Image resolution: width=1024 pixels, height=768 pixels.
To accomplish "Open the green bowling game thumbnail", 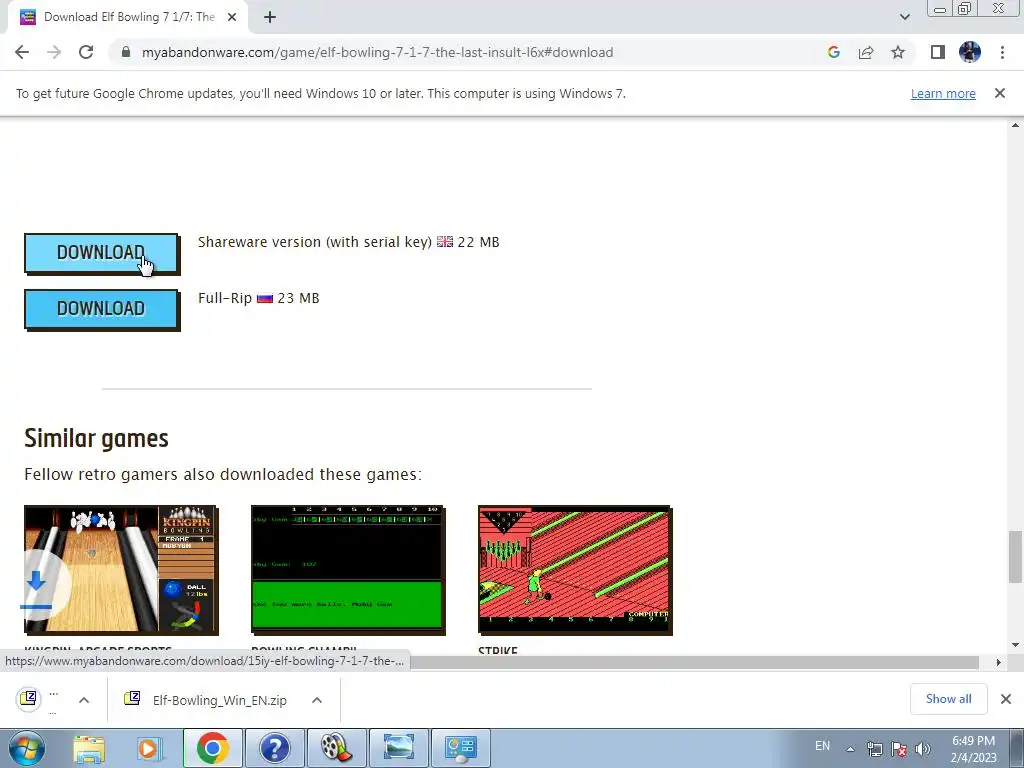I will pyautogui.click(x=348, y=569).
